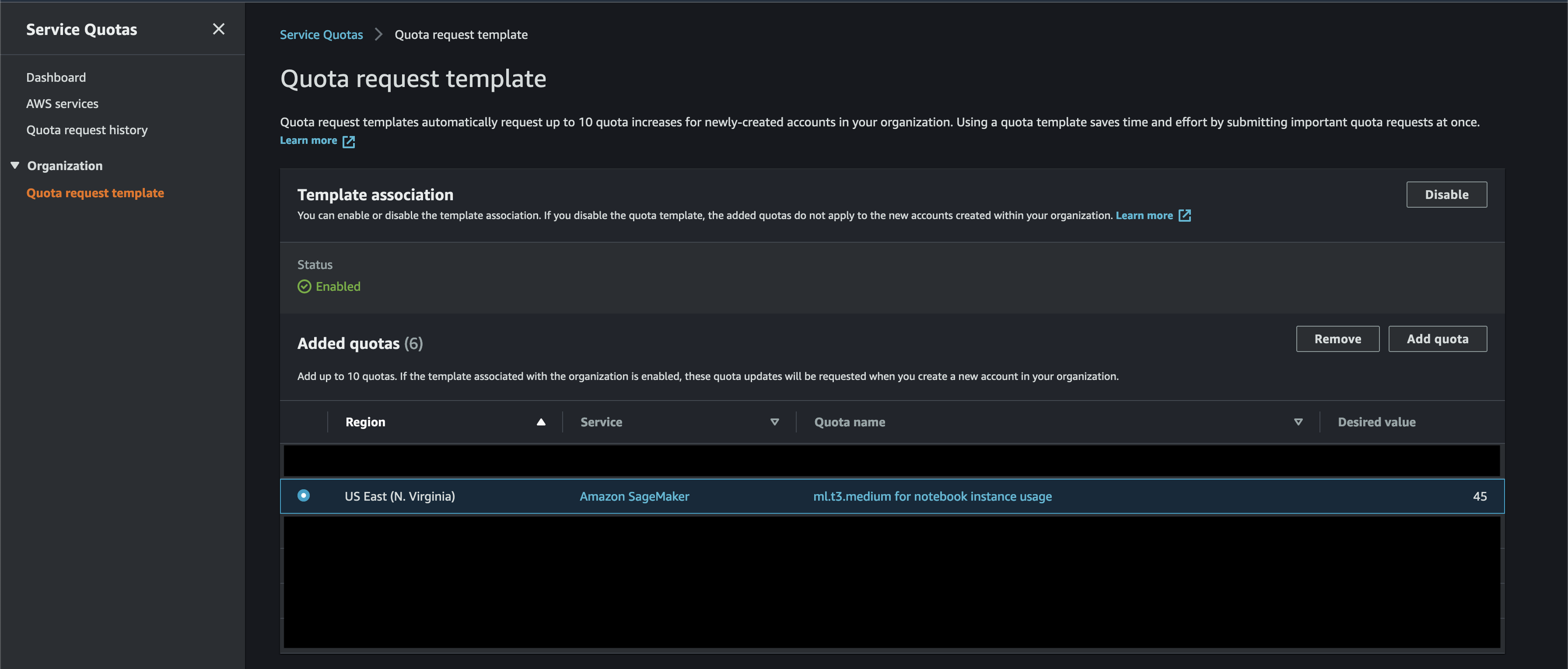Collapse the Organization section triangle
Screen dimensions: 1568x669
pos(15,165)
